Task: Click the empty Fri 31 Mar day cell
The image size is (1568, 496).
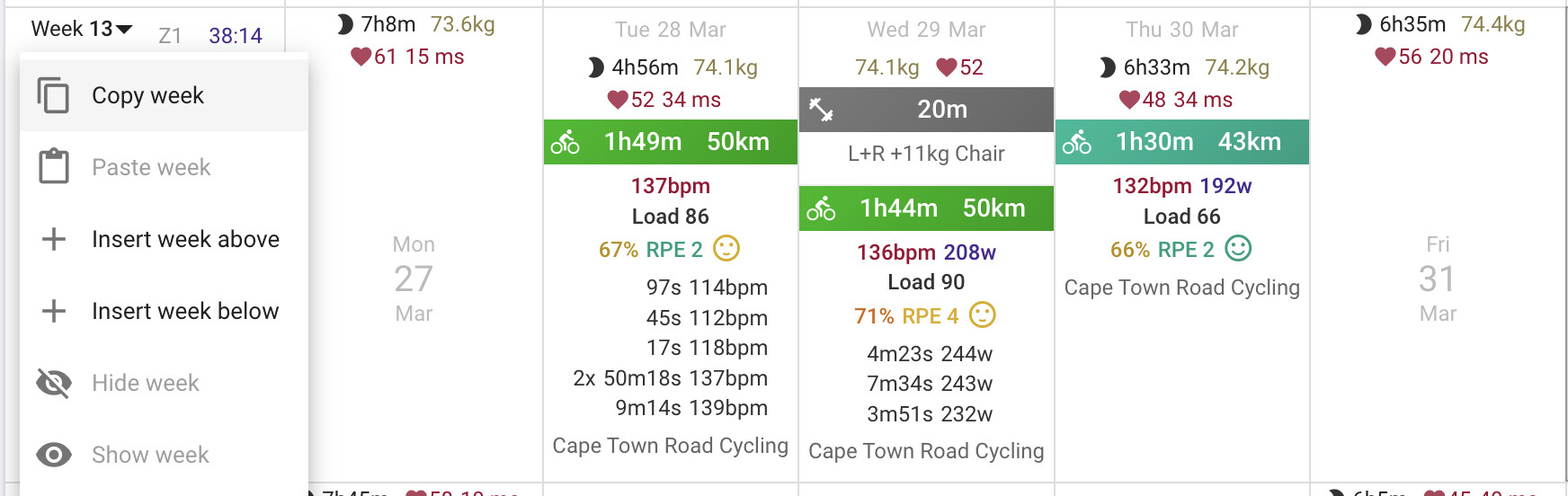Action: pos(1438,279)
